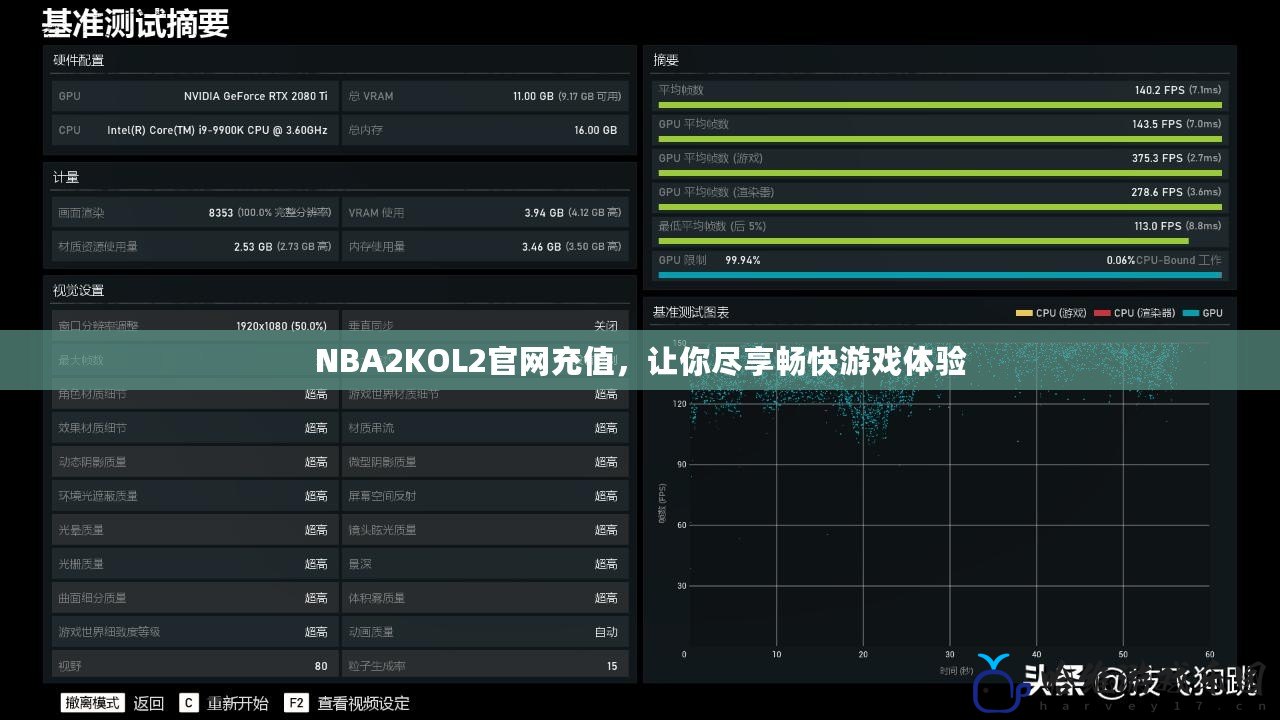This screenshot has width=1280, height=720.
Task: Click the C key icon for 重新开始
Action: click(x=189, y=703)
